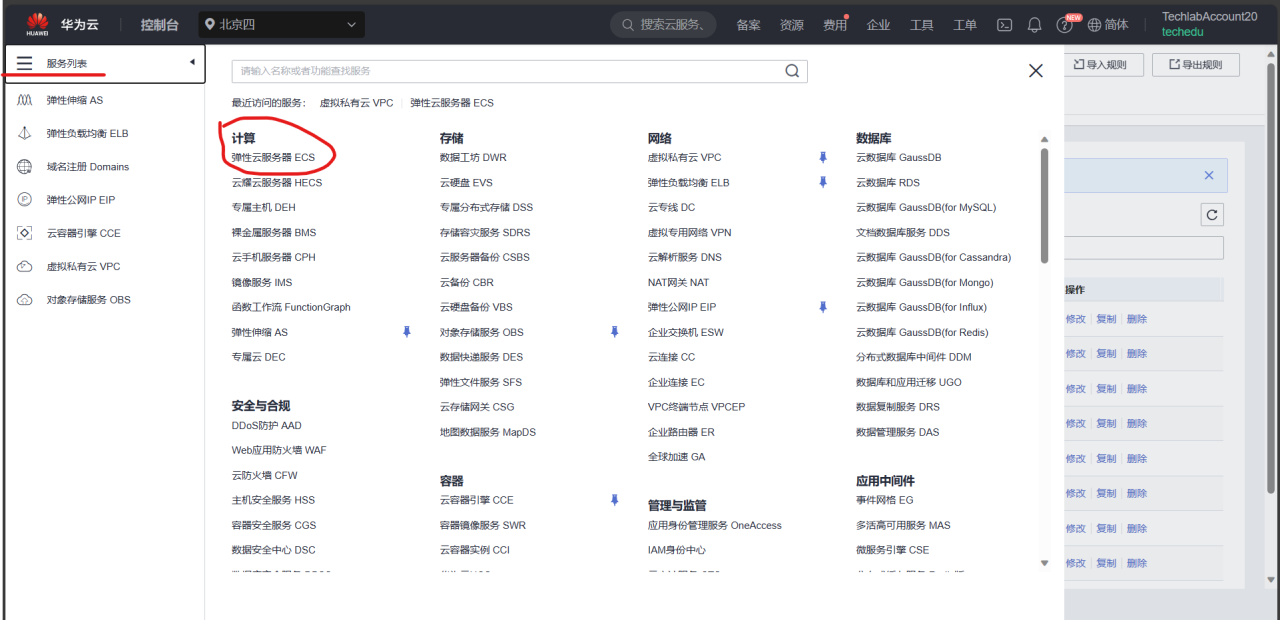Viewport: 1280px width, 620px height.
Task: Unpin 弹性负载均衡 ELB service
Action: pyautogui.click(x=821, y=182)
